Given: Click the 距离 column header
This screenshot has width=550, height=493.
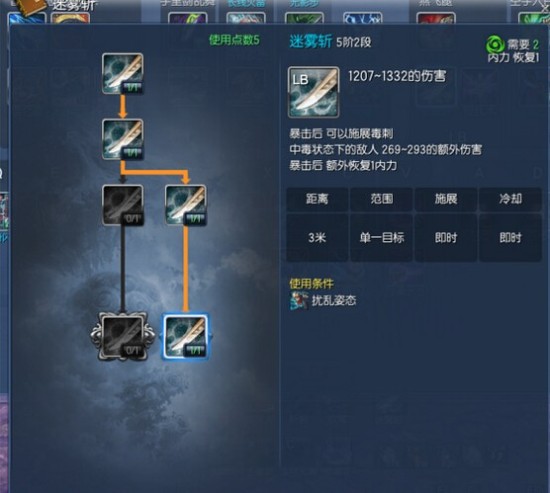Looking at the screenshot, I should click(317, 199).
